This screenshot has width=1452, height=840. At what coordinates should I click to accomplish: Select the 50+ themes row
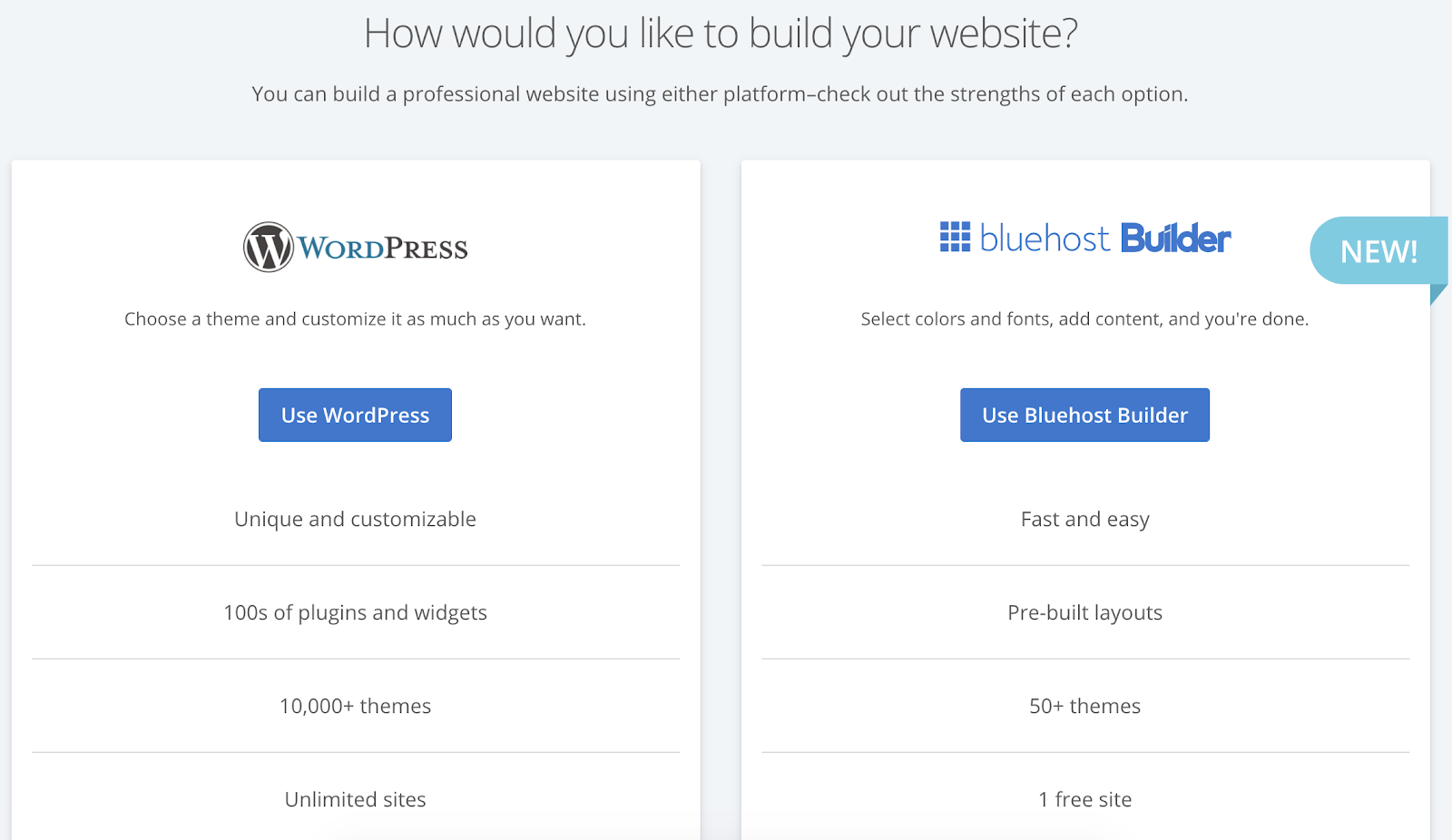[x=1084, y=707]
